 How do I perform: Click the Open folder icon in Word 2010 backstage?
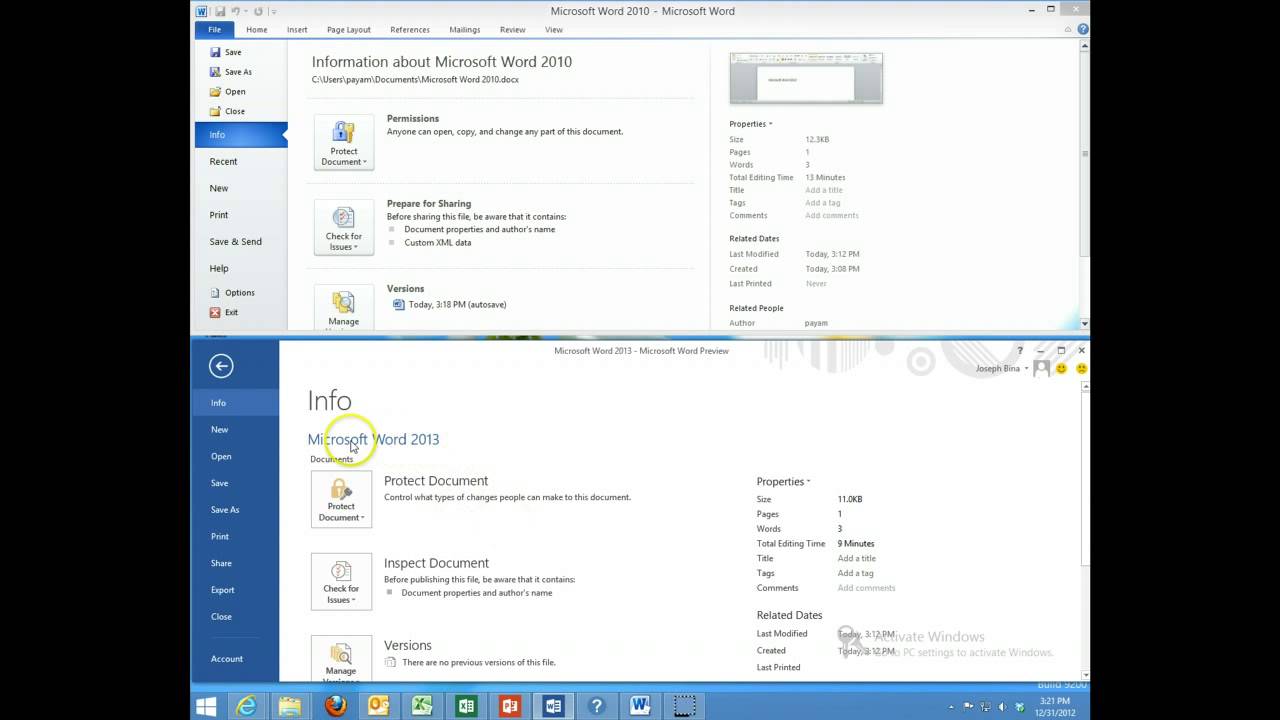(x=215, y=91)
